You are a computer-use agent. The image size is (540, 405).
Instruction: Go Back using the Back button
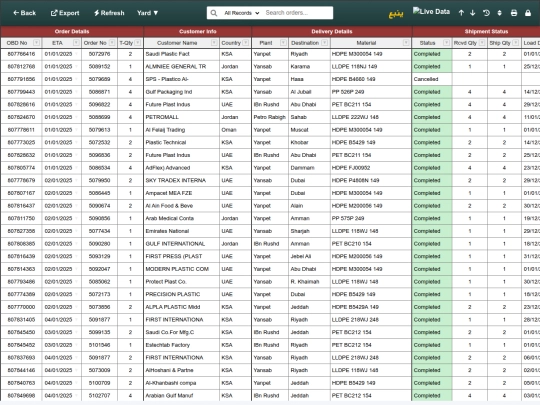coord(24,13)
